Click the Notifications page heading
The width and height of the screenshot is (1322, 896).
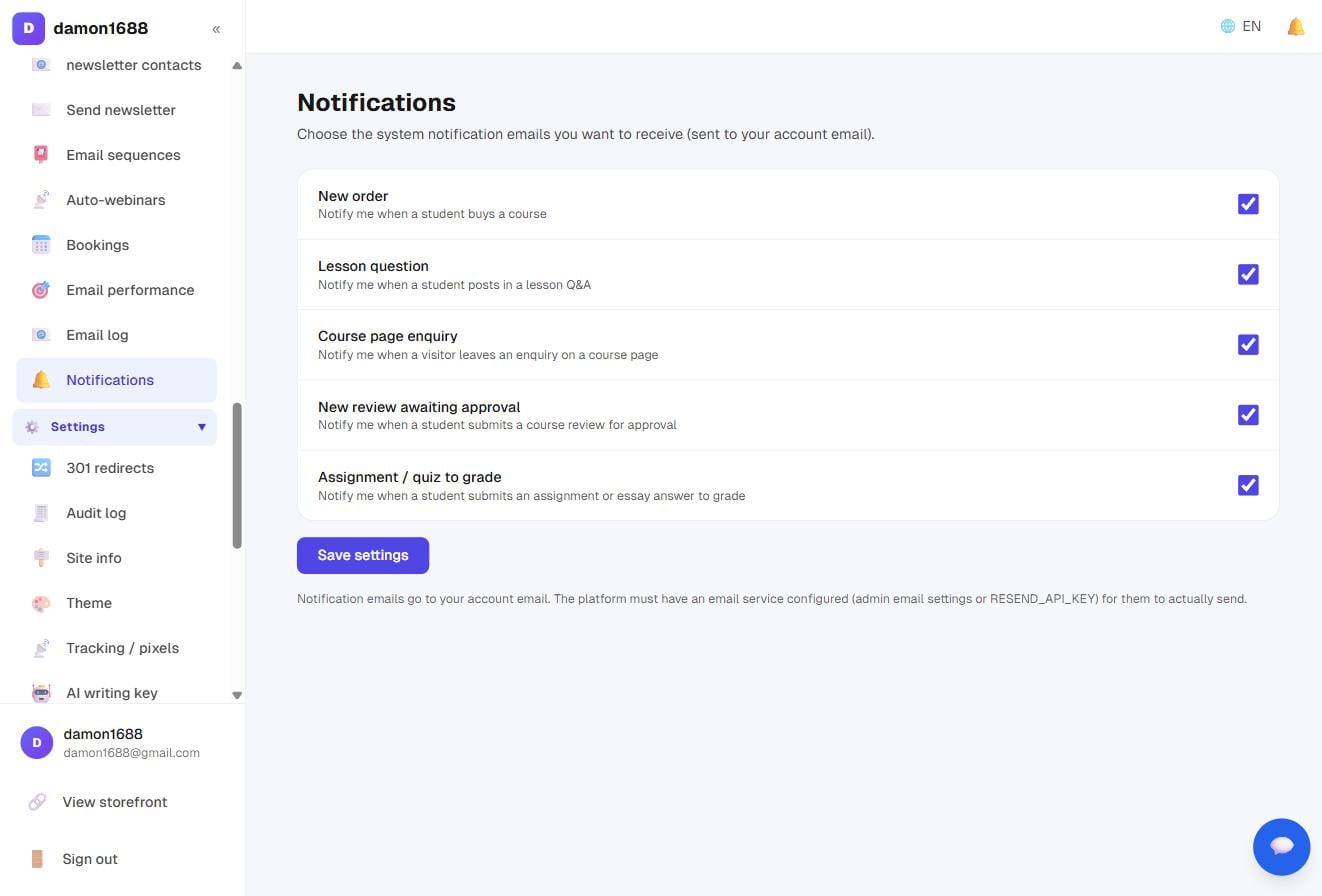pyautogui.click(x=376, y=103)
